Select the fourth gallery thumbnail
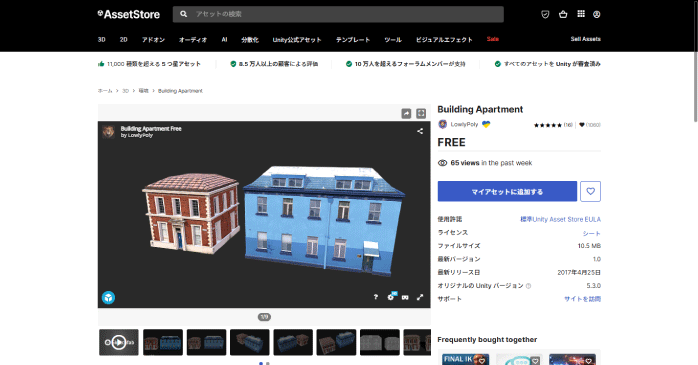The width and height of the screenshot is (698, 365). (250, 342)
